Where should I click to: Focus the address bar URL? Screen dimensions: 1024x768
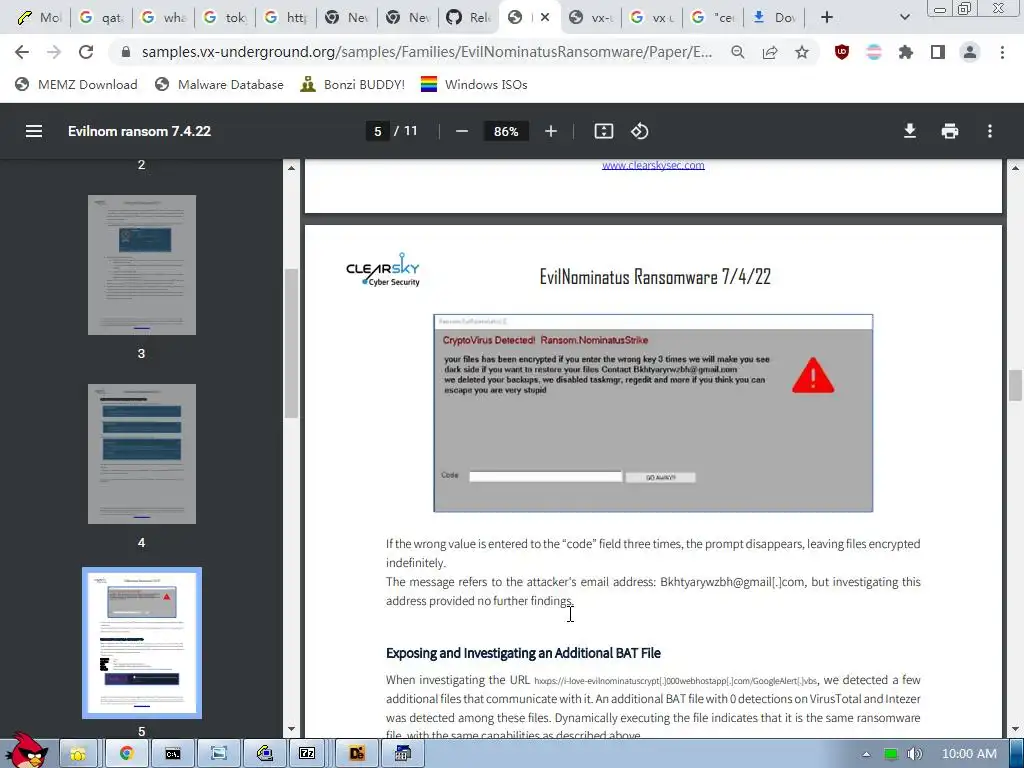426,52
